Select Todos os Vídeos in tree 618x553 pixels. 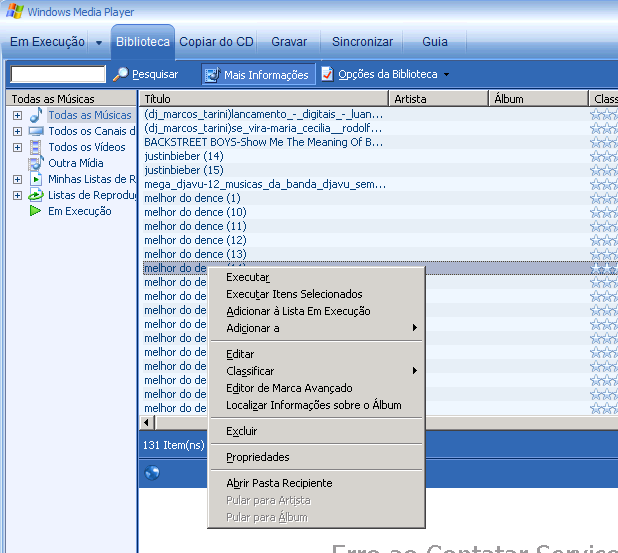click(87, 147)
